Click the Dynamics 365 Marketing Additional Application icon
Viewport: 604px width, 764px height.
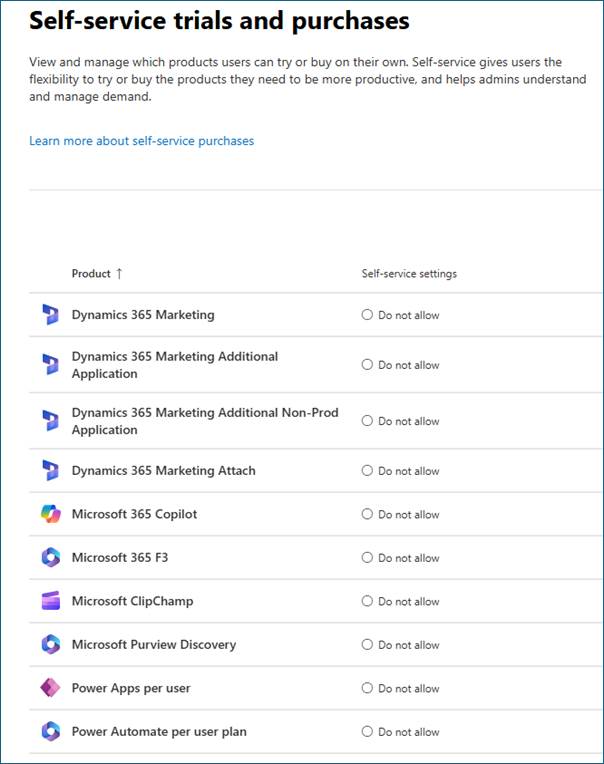click(50, 365)
